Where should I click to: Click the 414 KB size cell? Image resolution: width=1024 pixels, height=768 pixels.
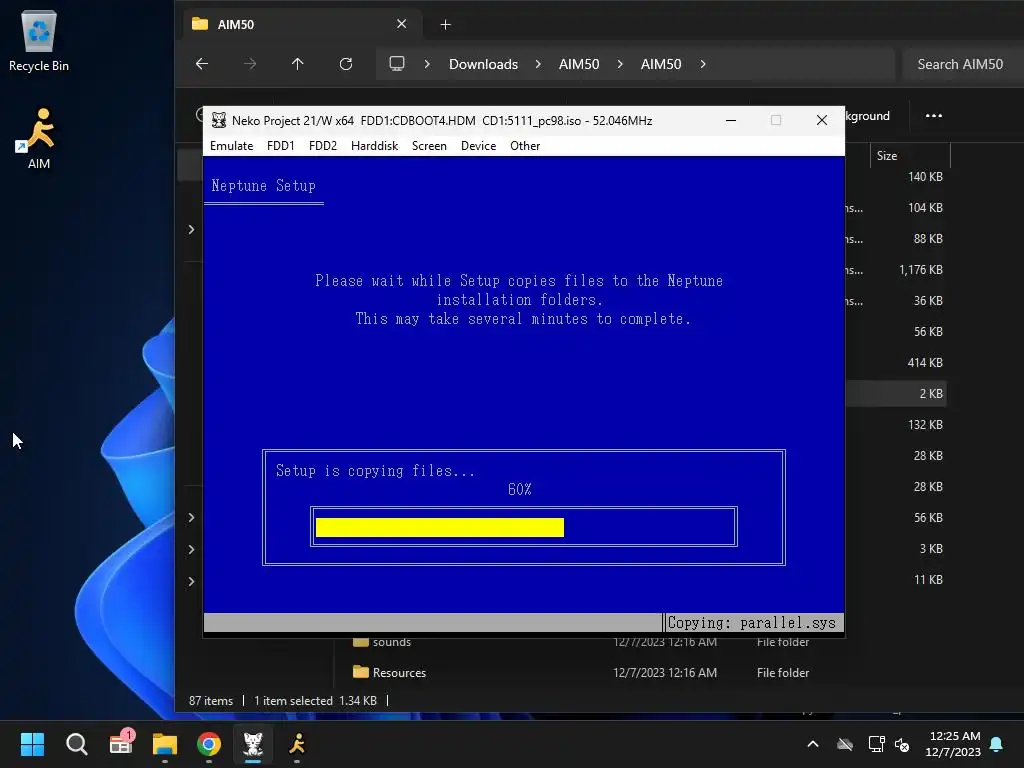(x=925, y=362)
